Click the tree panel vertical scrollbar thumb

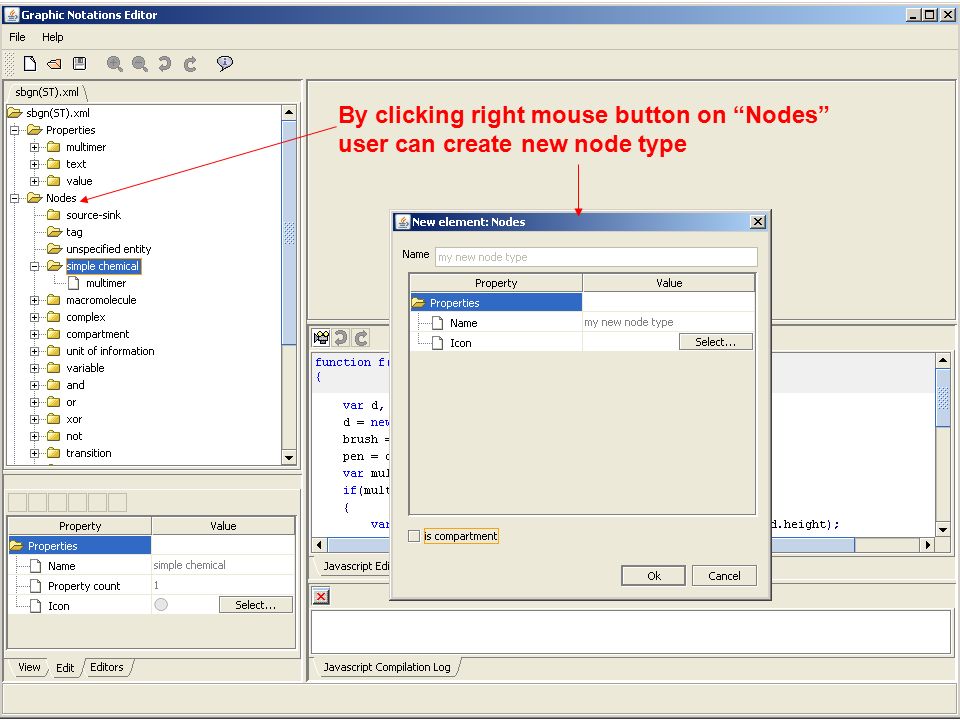click(x=289, y=233)
